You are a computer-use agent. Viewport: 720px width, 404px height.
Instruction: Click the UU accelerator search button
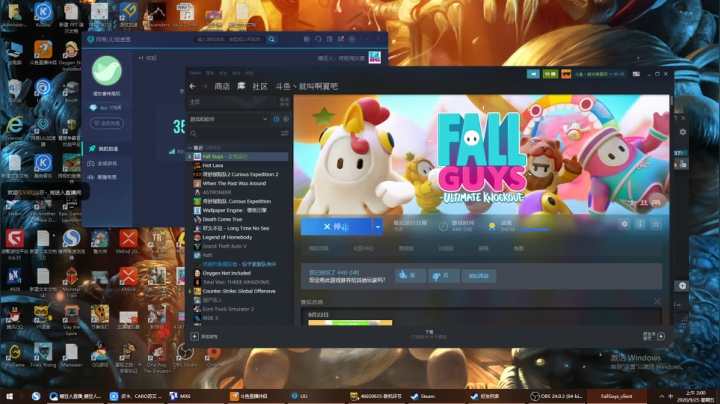[272, 39]
